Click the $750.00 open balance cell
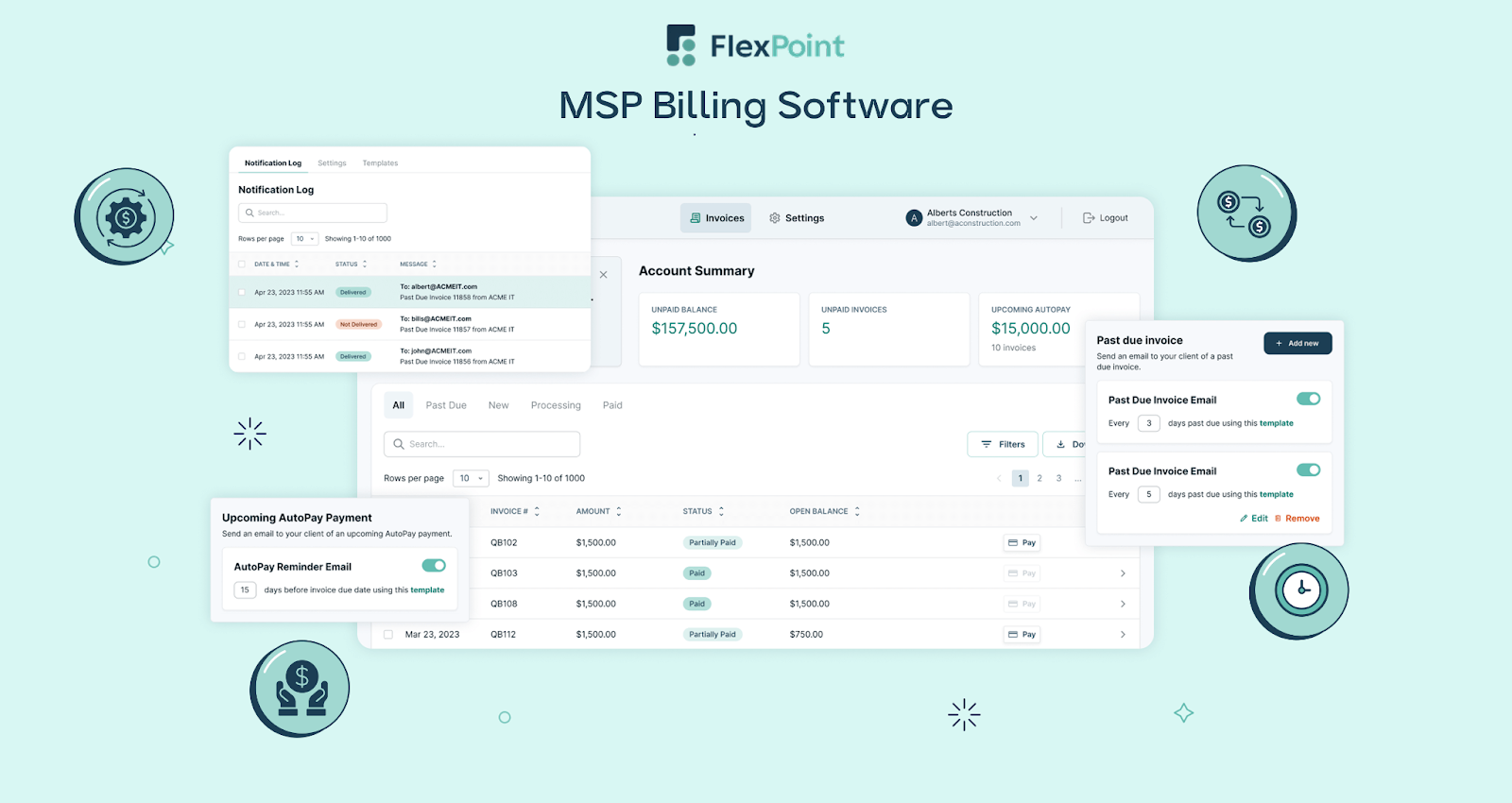Screen dimensions: 1512x803 [806, 635]
